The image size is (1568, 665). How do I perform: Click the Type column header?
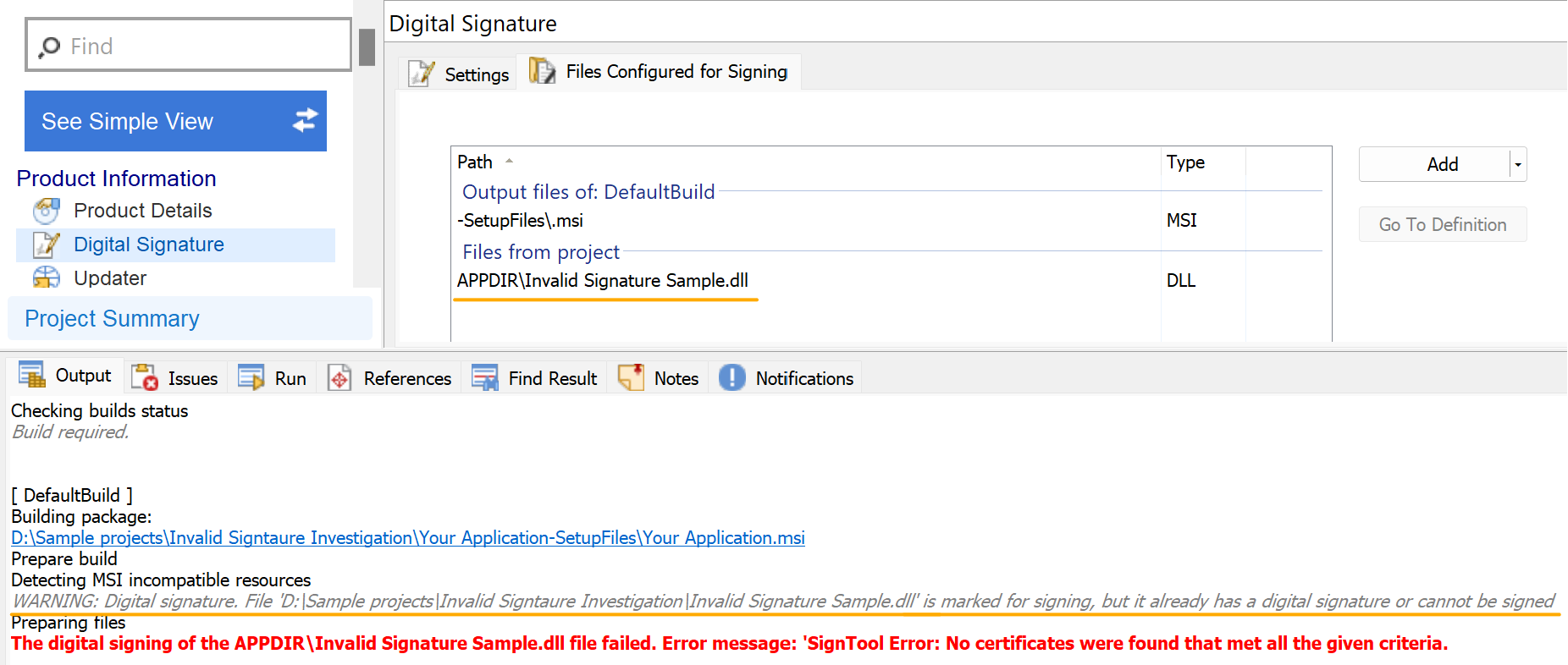pyautogui.click(x=1185, y=162)
